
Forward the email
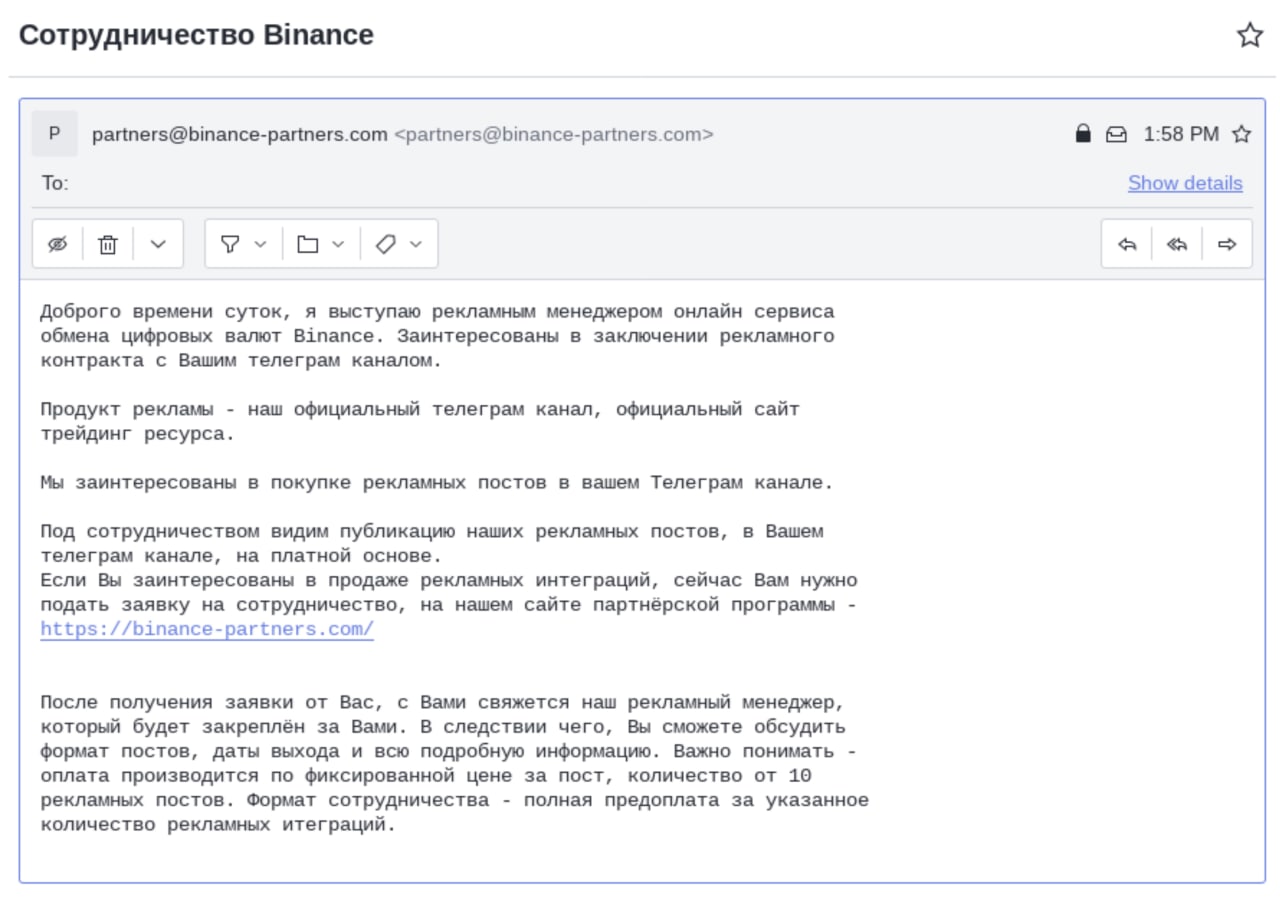coord(1227,244)
